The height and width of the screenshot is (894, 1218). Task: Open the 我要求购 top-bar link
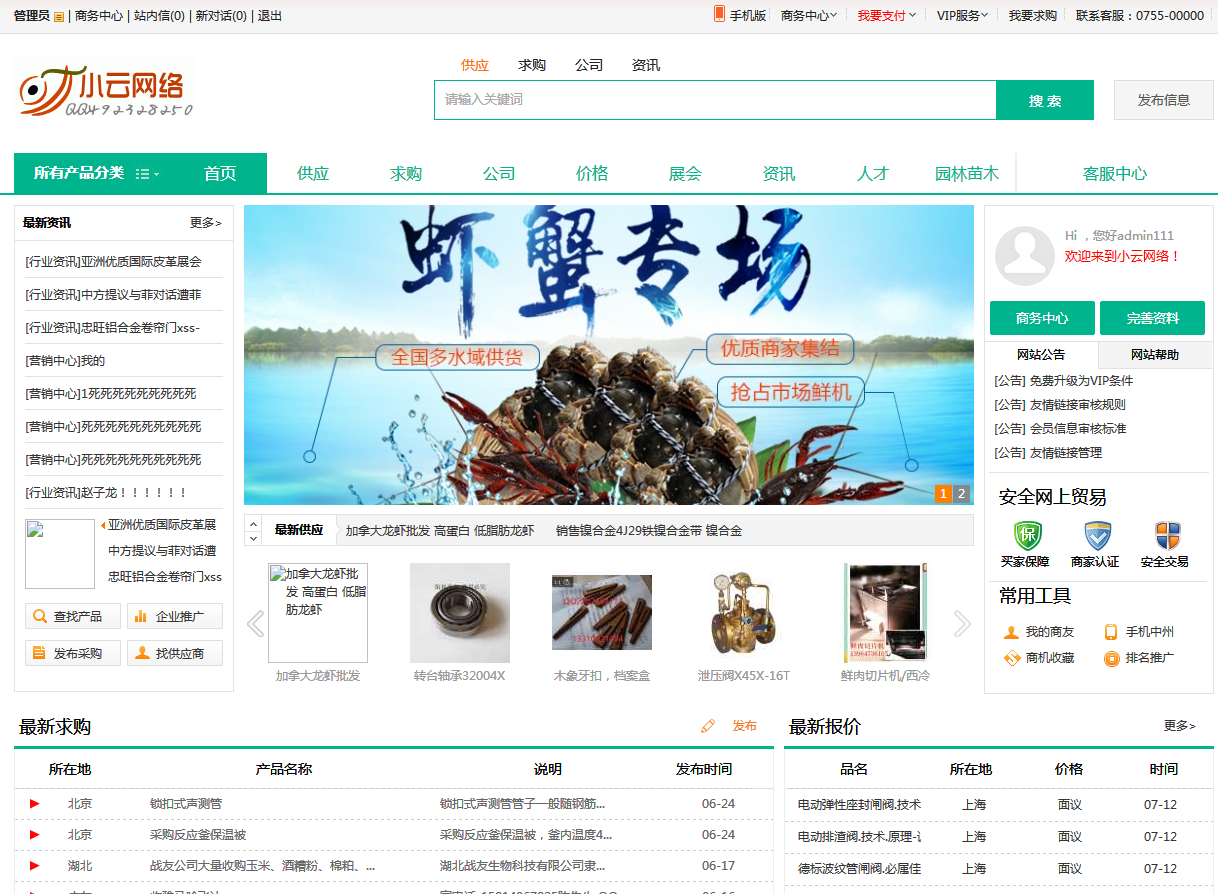click(1033, 15)
